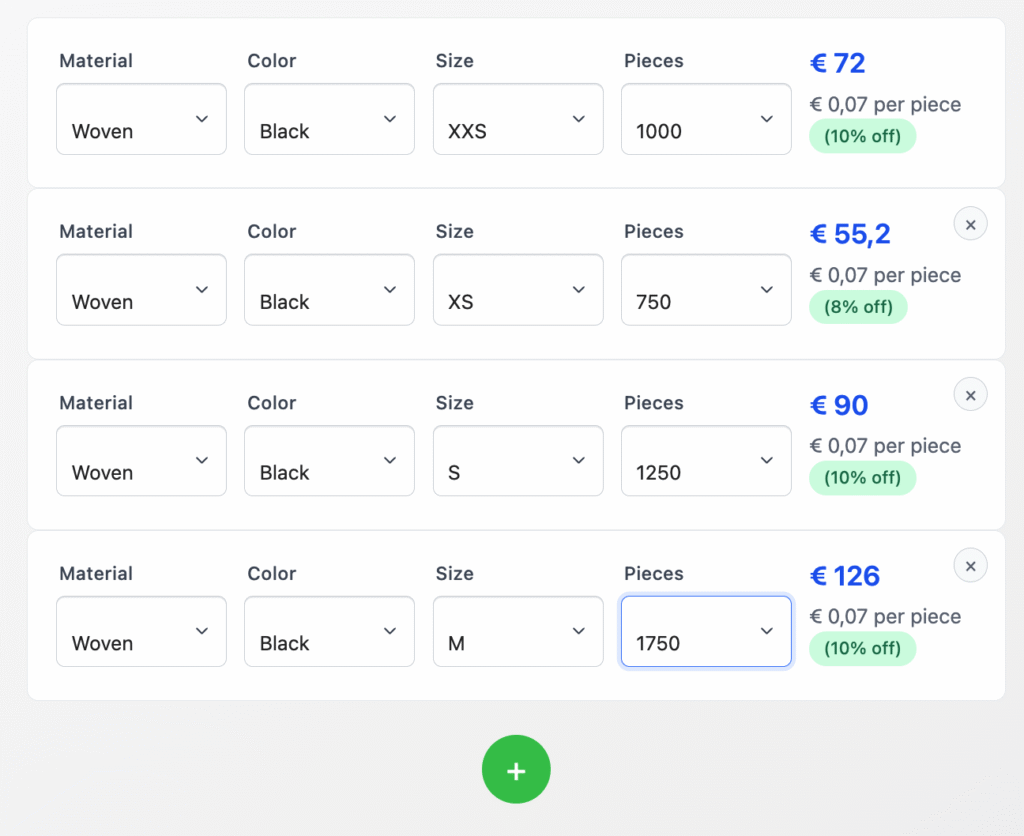This screenshot has height=836, width=1024.
Task: Open the Size dropdown showing M
Action: click(x=518, y=632)
